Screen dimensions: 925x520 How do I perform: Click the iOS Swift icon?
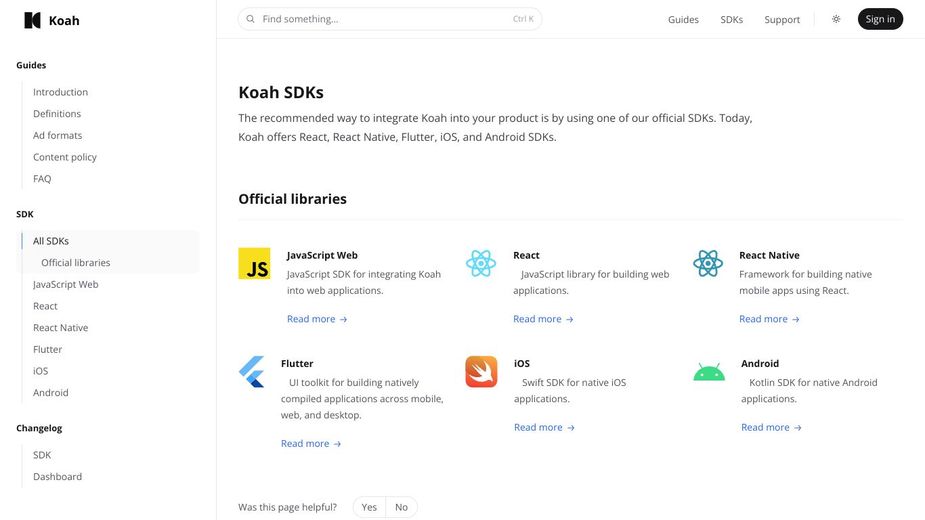[481, 372]
